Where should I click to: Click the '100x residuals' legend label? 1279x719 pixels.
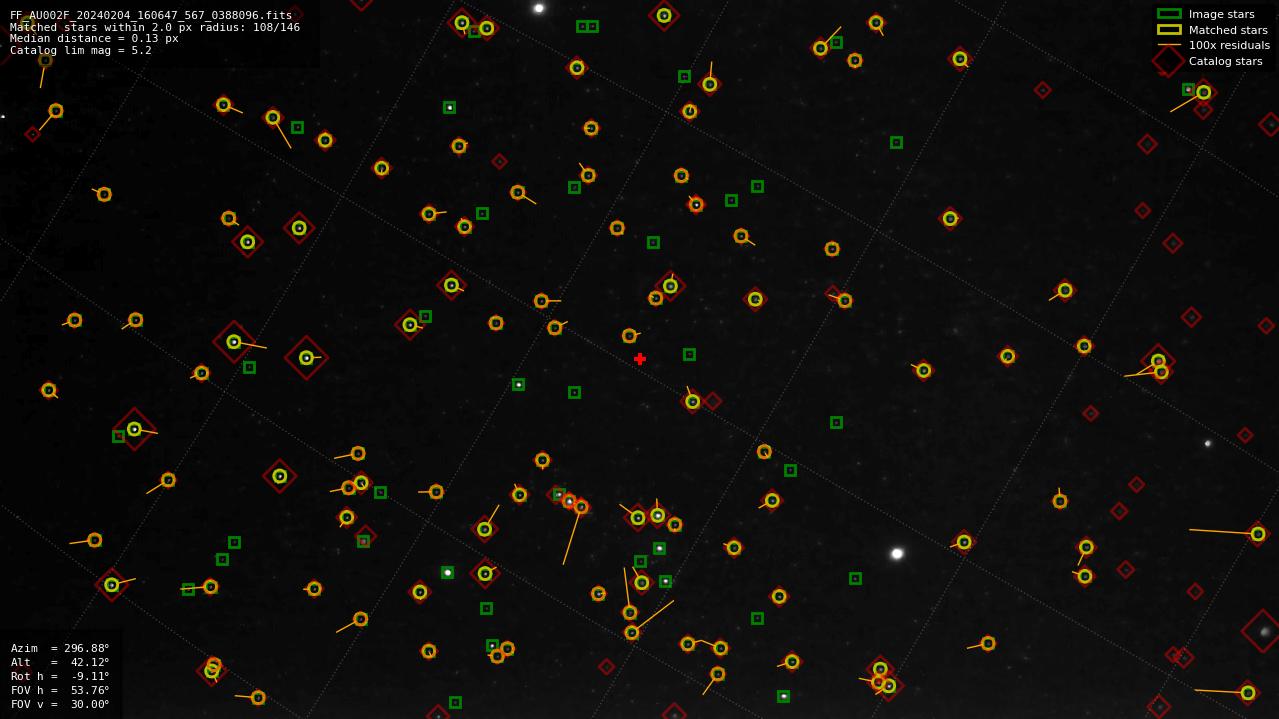pyautogui.click(x=1229, y=45)
